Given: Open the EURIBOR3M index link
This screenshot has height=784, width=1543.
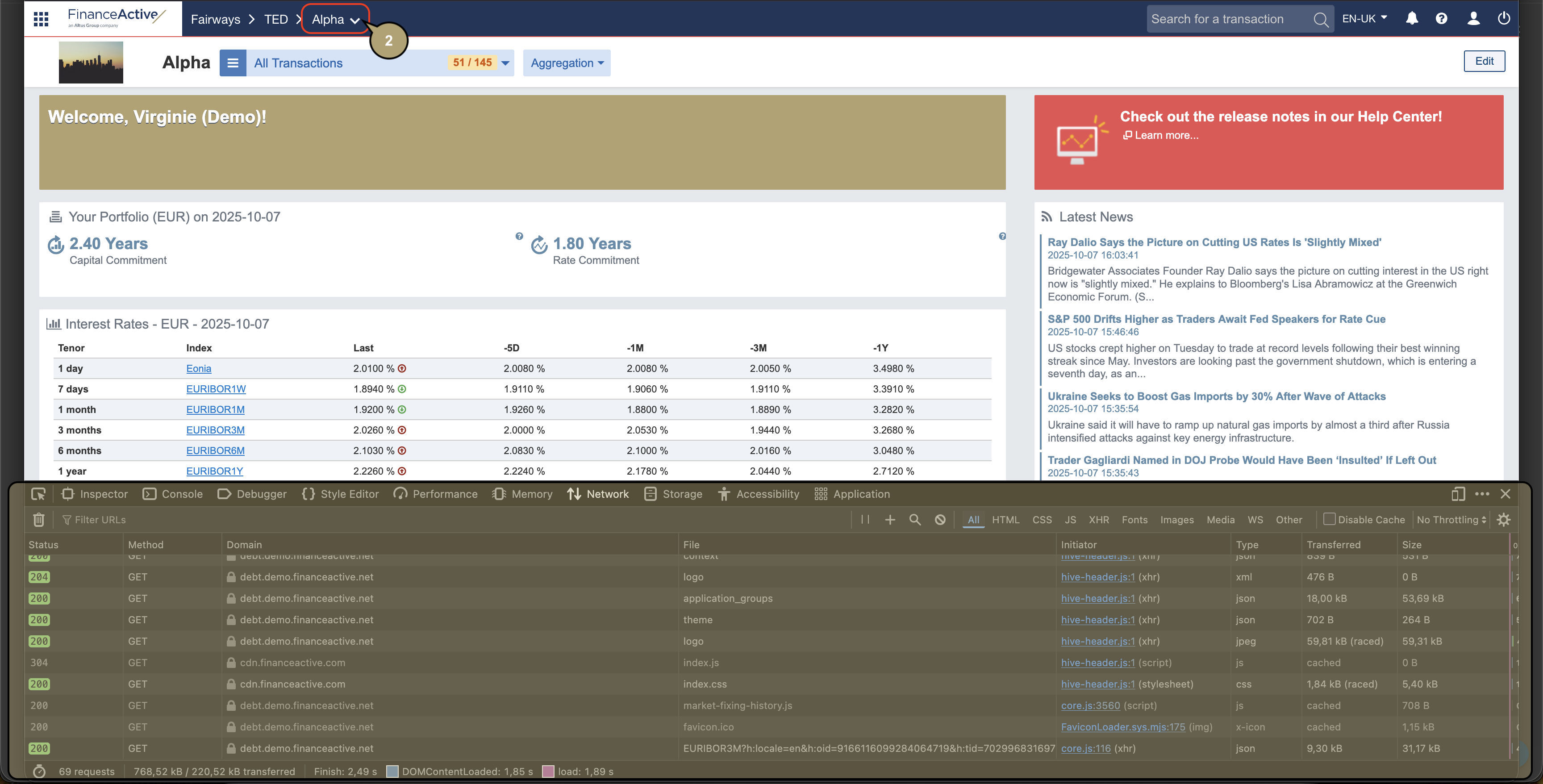Looking at the screenshot, I should 215,430.
